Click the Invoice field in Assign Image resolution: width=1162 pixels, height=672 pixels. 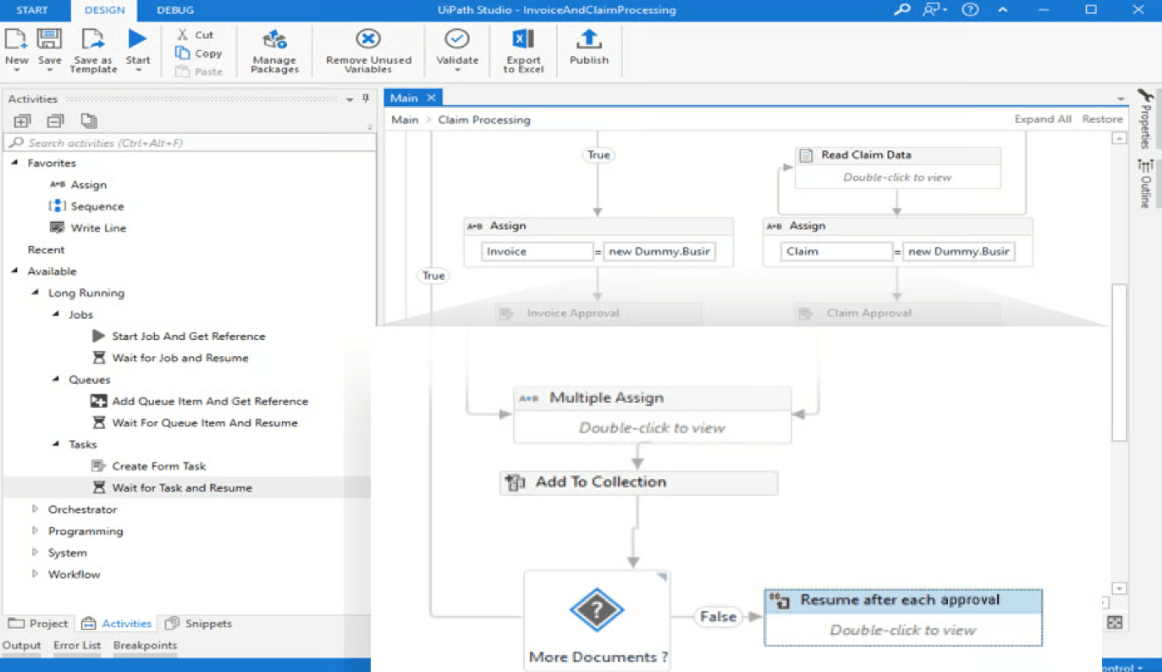(x=537, y=251)
